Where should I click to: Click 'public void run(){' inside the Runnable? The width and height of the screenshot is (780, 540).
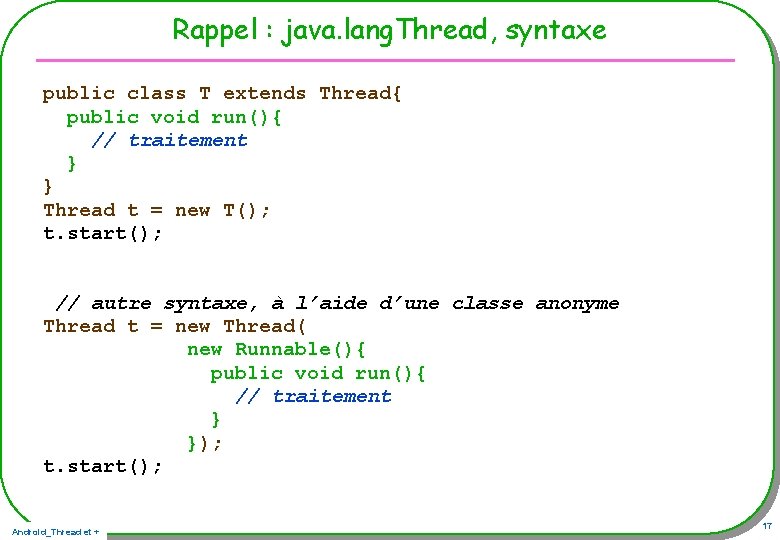(x=317, y=373)
